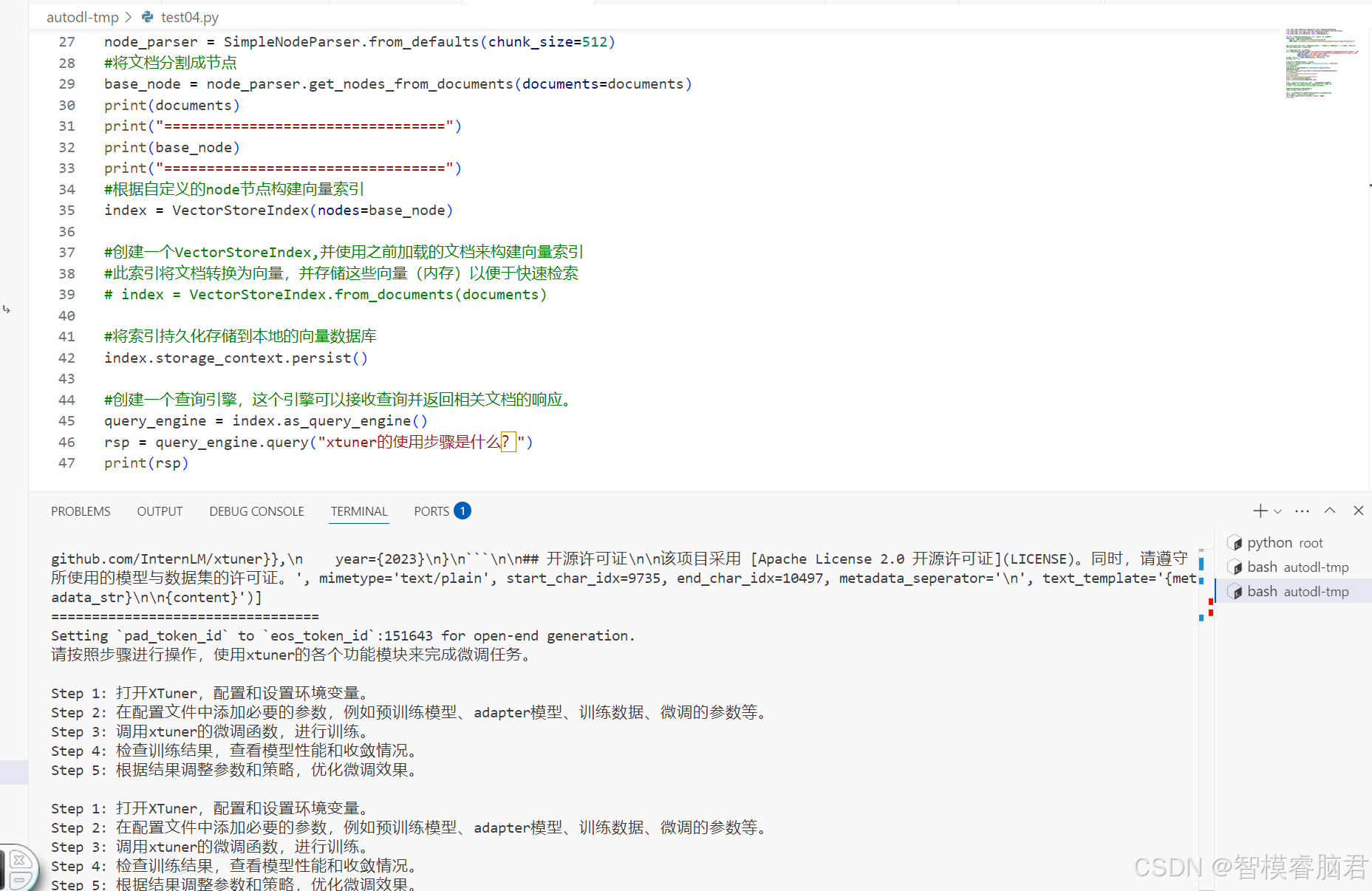Click the print(rsp) statement
This screenshot has height=891, width=1372.
(x=146, y=463)
